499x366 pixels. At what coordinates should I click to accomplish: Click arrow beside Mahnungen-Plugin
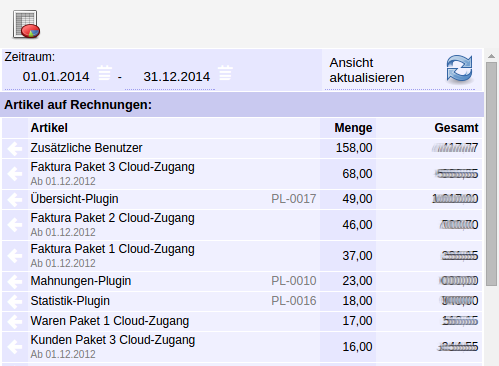tap(15, 281)
